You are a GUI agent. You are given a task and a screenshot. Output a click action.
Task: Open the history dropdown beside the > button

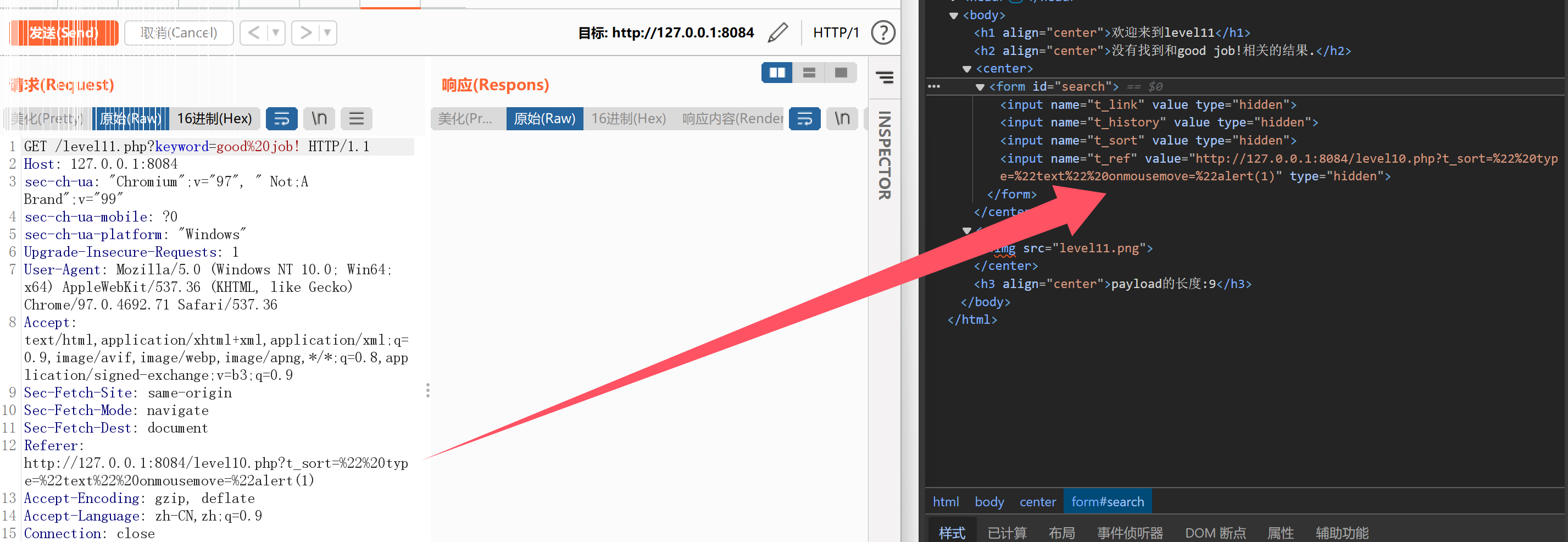(x=327, y=32)
